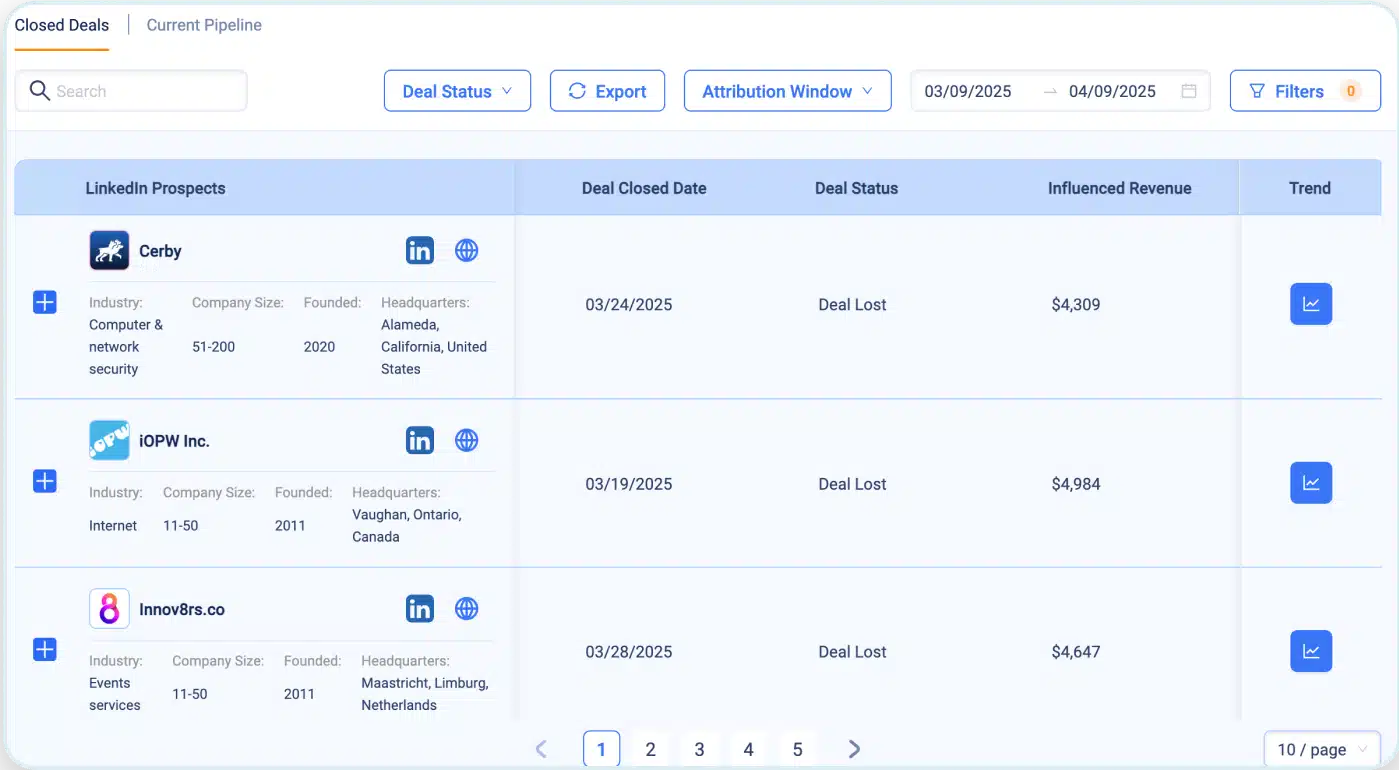The width and height of the screenshot is (1399, 770).
Task: Expand the iOPW Inc. row details
Action: tap(45, 482)
